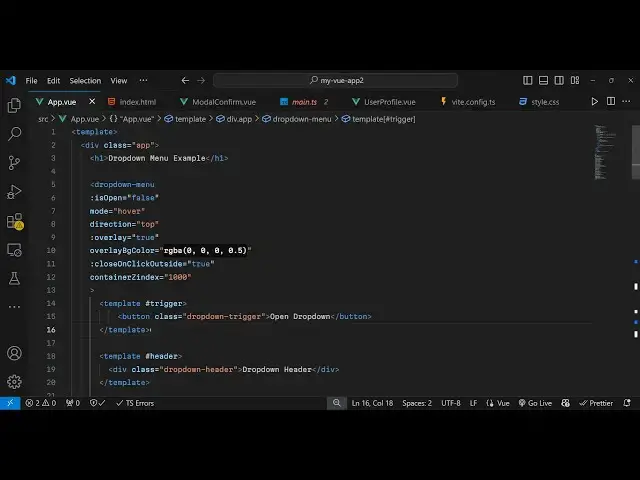Change file encoding UTF-8
This screenshot has height=480, width=640.
(x=451, y=403)
